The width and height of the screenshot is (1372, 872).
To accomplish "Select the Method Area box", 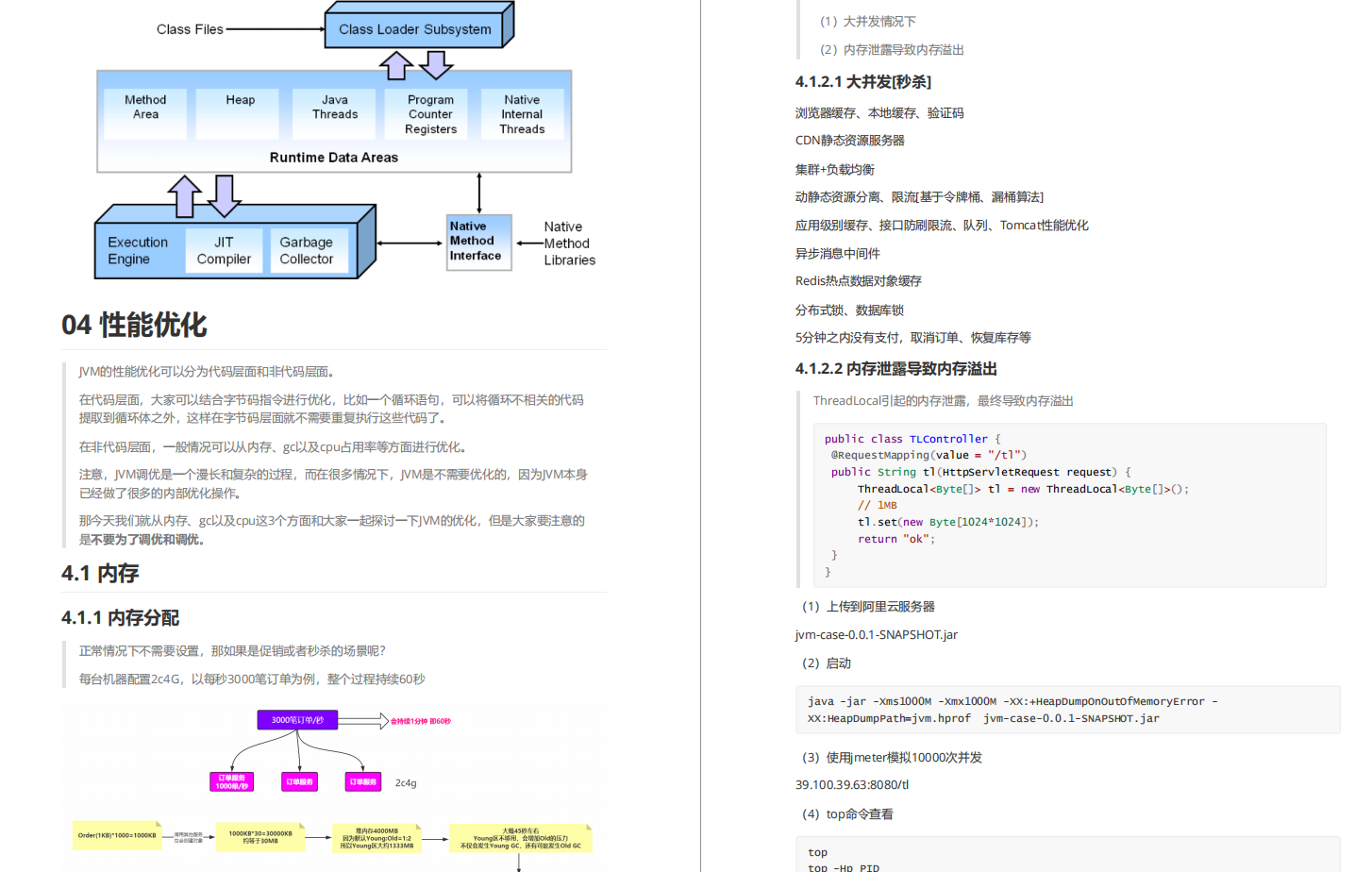I will (145, 113).
